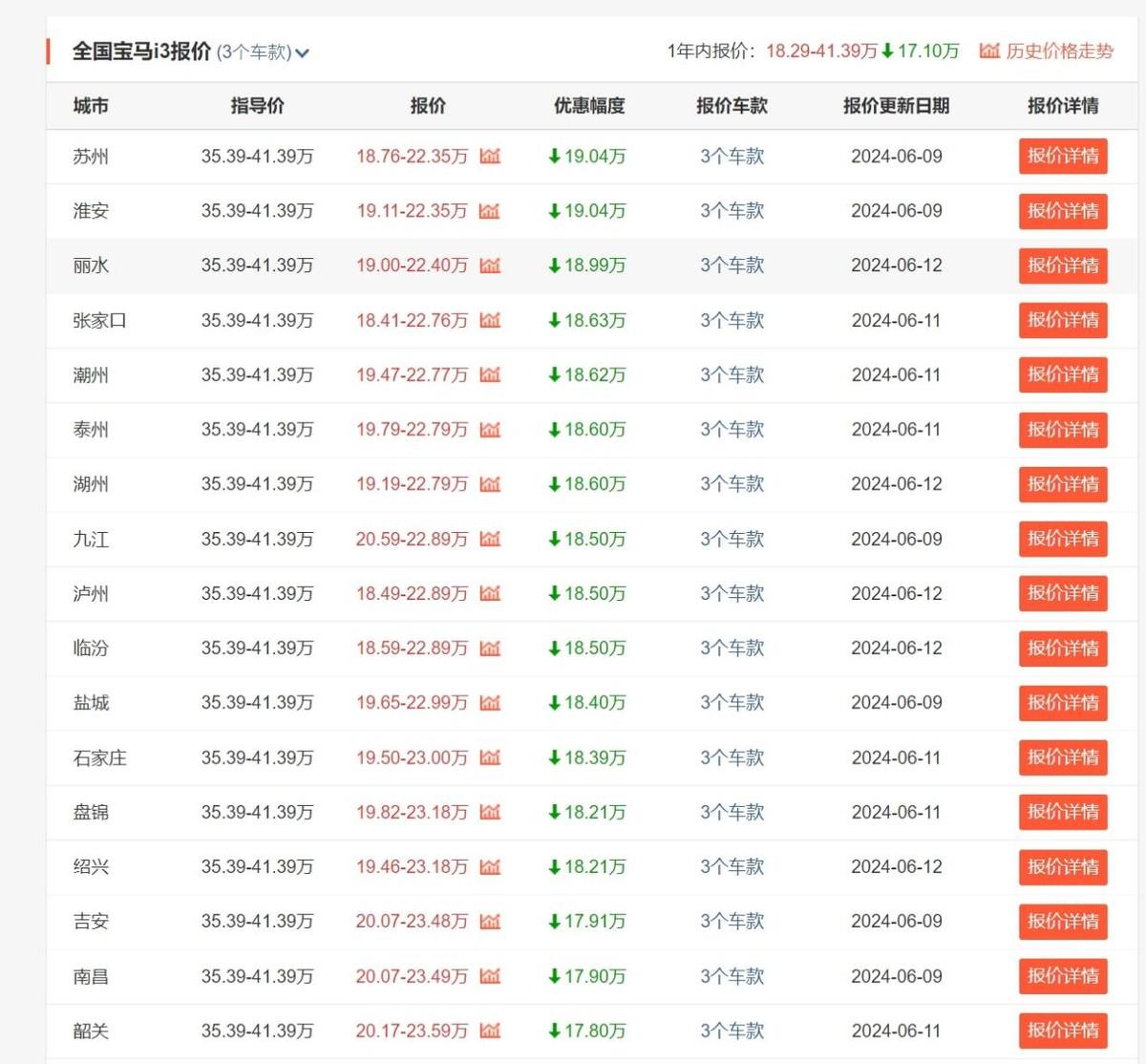Open the chart icon for 韶关 price
This screenshot has height=1064, width=1146.
(x=490, y=1031)
